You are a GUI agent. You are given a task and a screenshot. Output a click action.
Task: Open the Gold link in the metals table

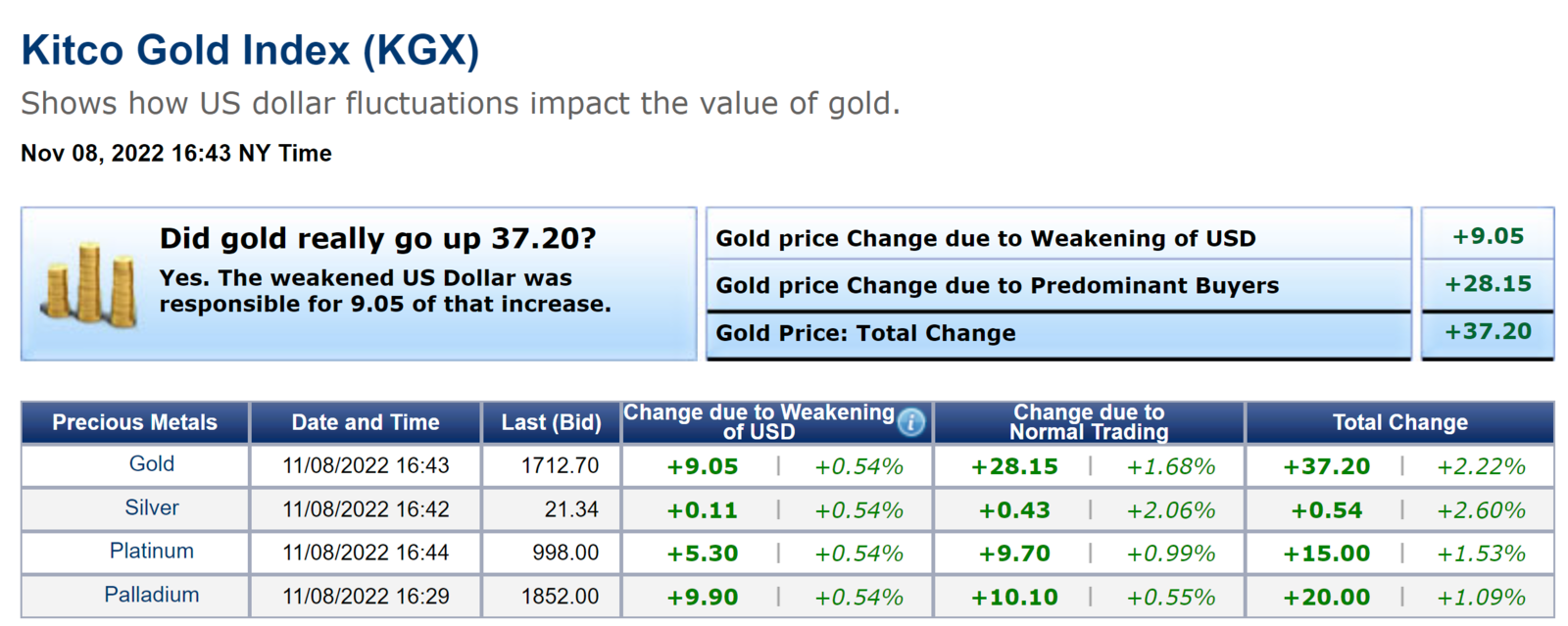pos(152,464)
